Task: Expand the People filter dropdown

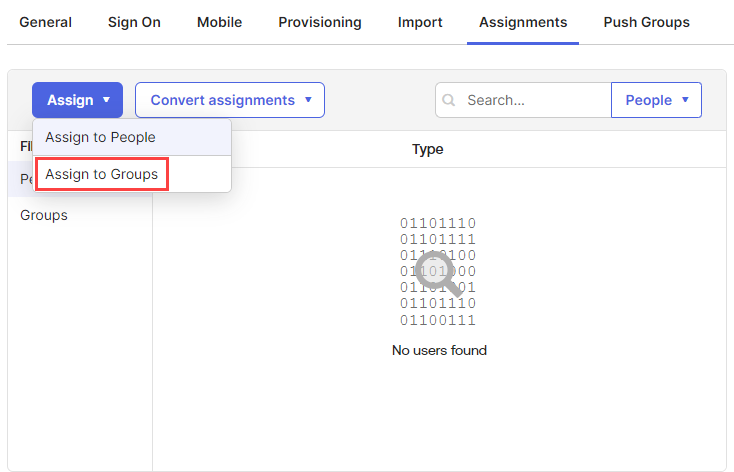Action: [x=656, y=100]
